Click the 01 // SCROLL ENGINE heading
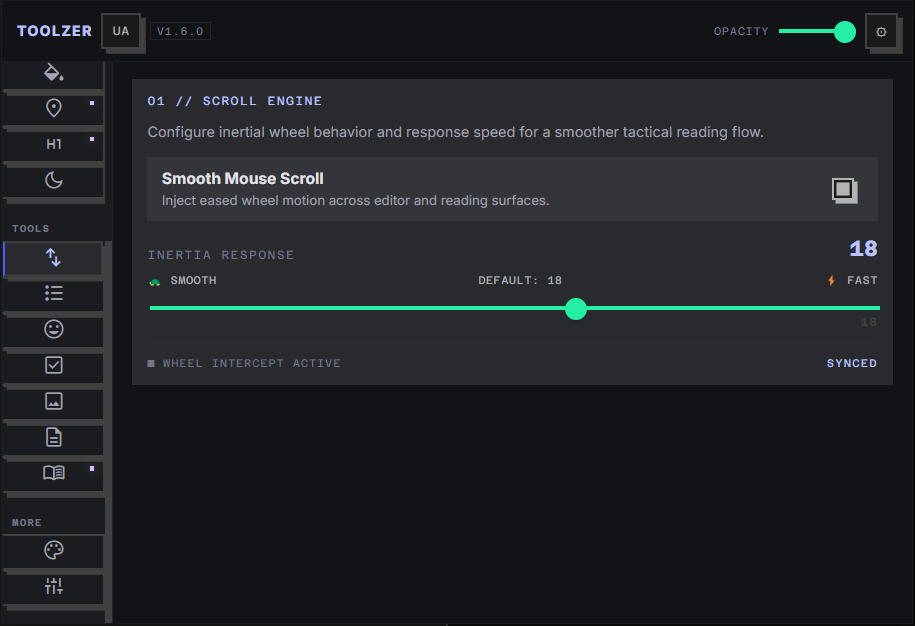This screenshot has width=915, height=626. 235,101
